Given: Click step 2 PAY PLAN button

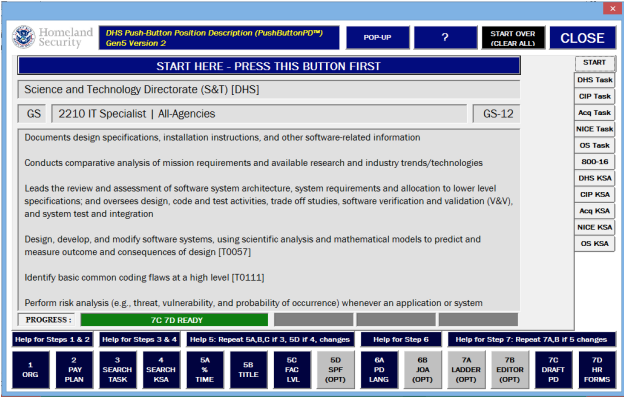Looking at the screenshot, I should [75, 368].
